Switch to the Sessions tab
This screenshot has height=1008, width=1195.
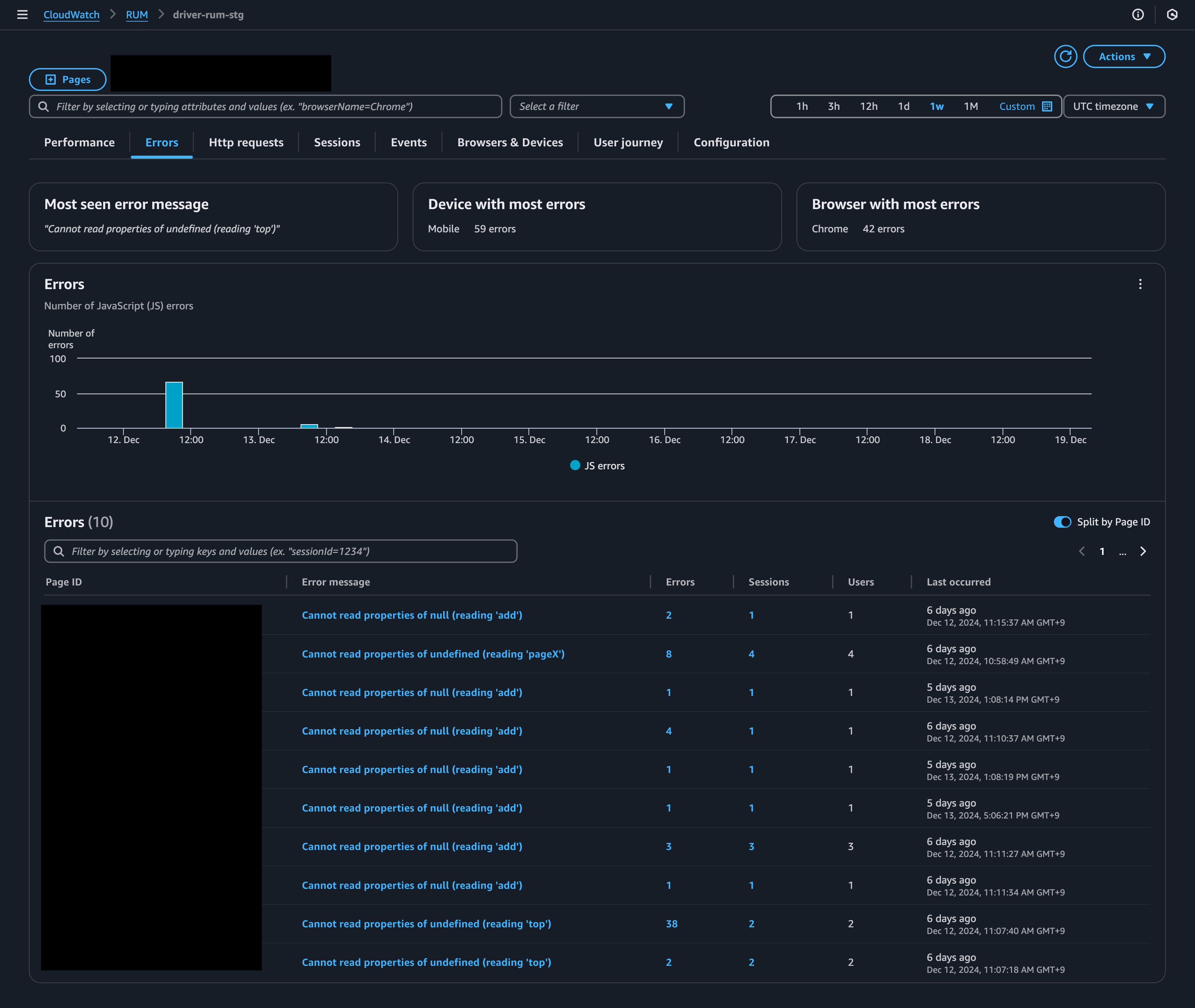point(337,142)
